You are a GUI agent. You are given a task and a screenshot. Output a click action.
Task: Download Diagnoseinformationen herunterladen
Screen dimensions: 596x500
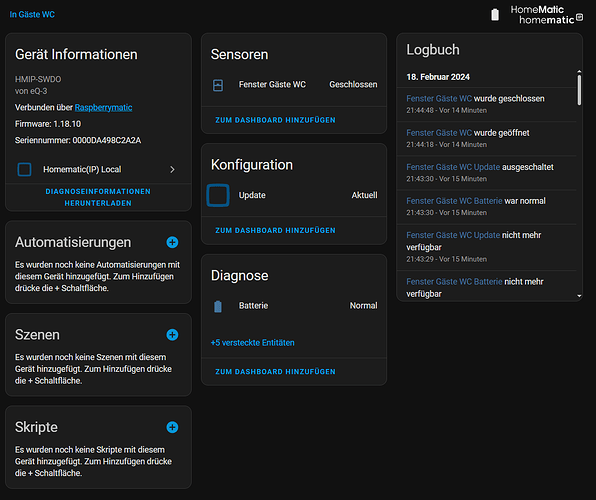(98, 197)
